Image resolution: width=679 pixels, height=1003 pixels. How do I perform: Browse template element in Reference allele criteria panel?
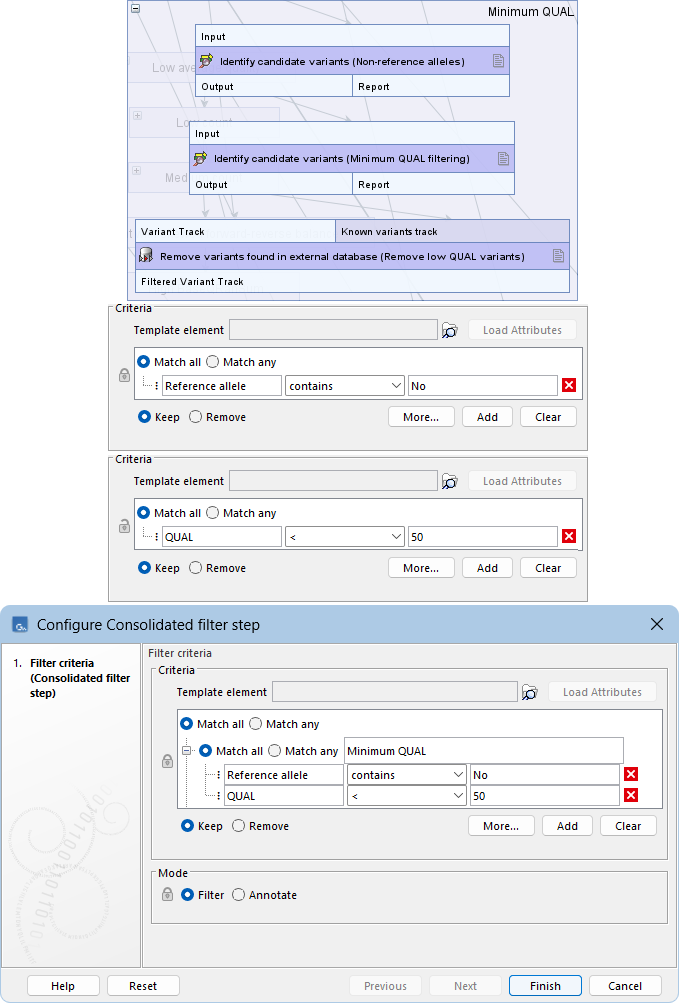[x=450, y=330]
